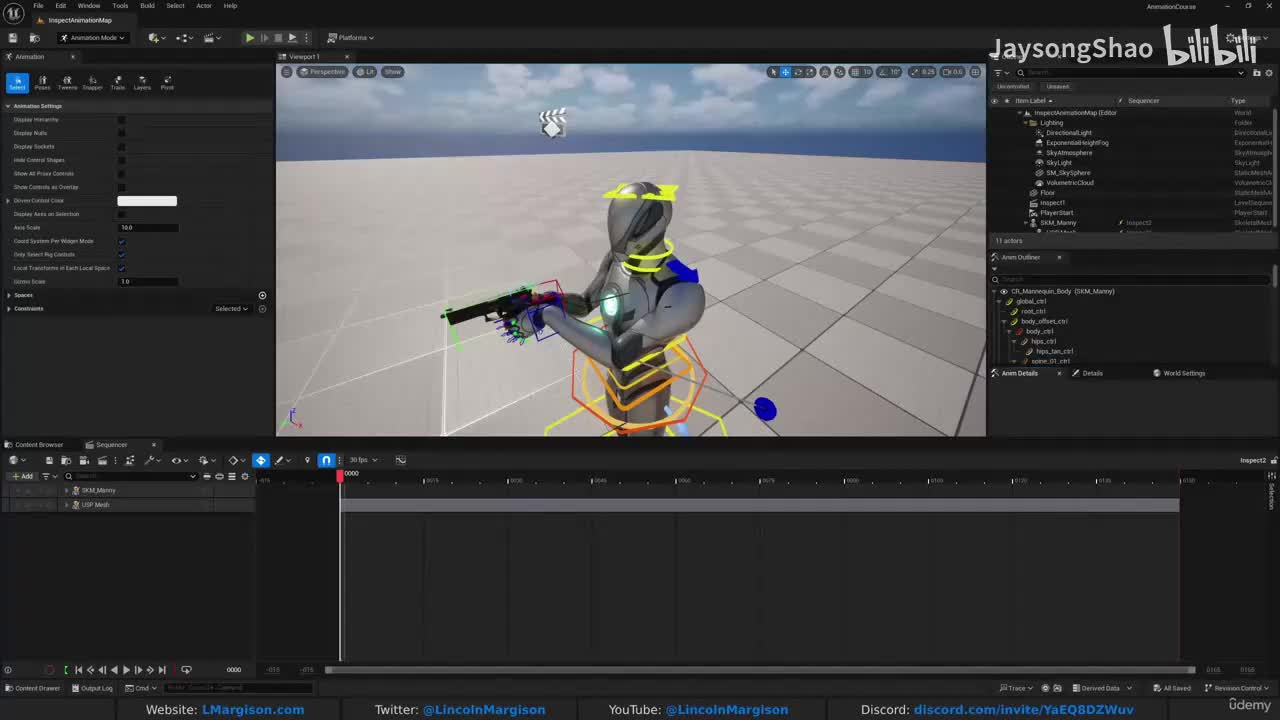The height and width of the screenshot is (720, 1280).
Task: Uncheck Only Select Rig Controls
Action: tap(122, 255)
